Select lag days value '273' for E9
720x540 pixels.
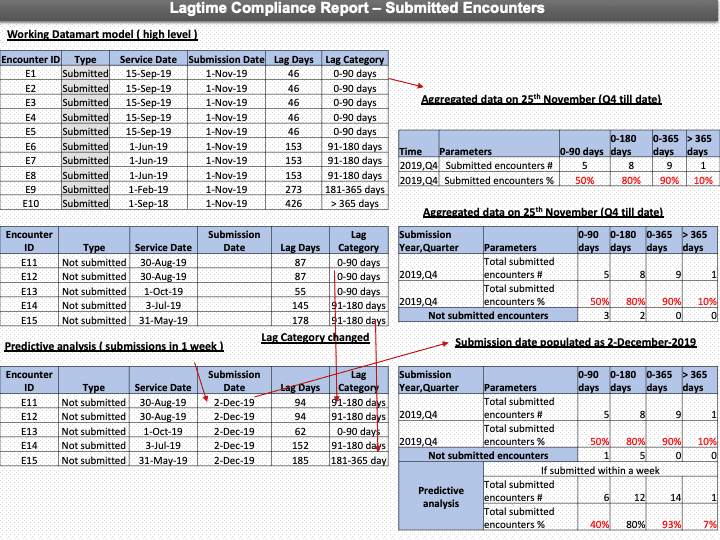tap(293, 189)
